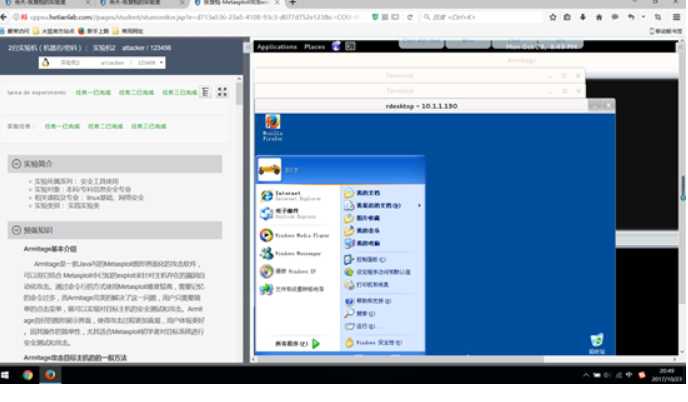
Task: Open My Documents folder in start menu
Action: [x=362, y=193]
